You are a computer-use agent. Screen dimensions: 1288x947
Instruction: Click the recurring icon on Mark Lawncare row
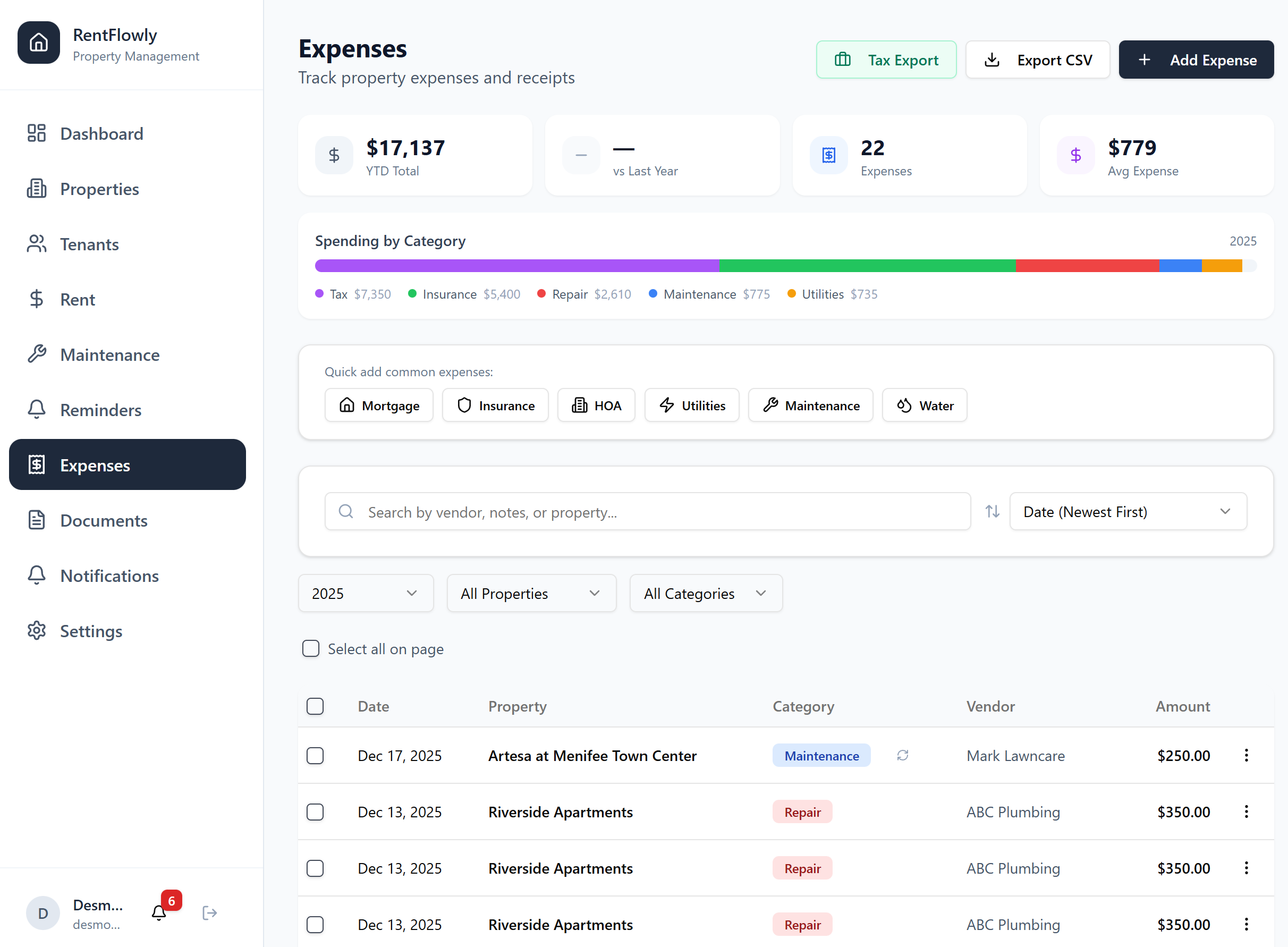pos(902,756)
